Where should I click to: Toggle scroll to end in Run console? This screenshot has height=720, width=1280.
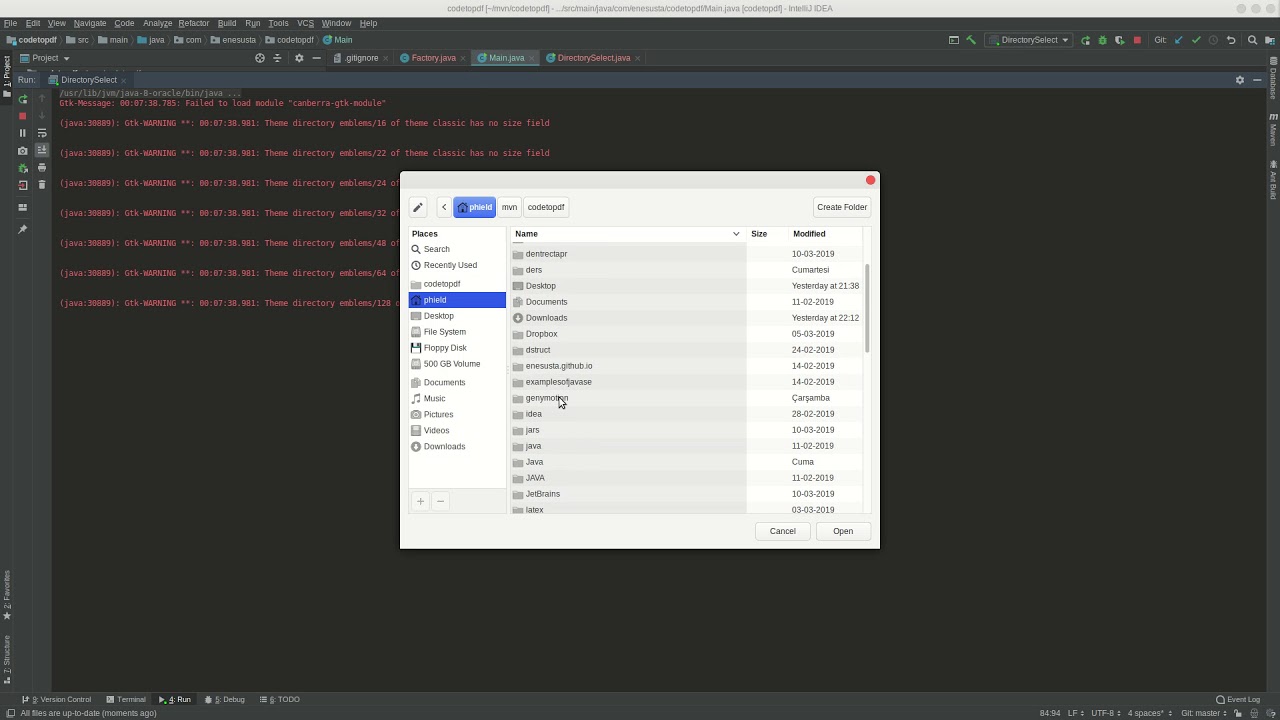click(x=42, y=150)
